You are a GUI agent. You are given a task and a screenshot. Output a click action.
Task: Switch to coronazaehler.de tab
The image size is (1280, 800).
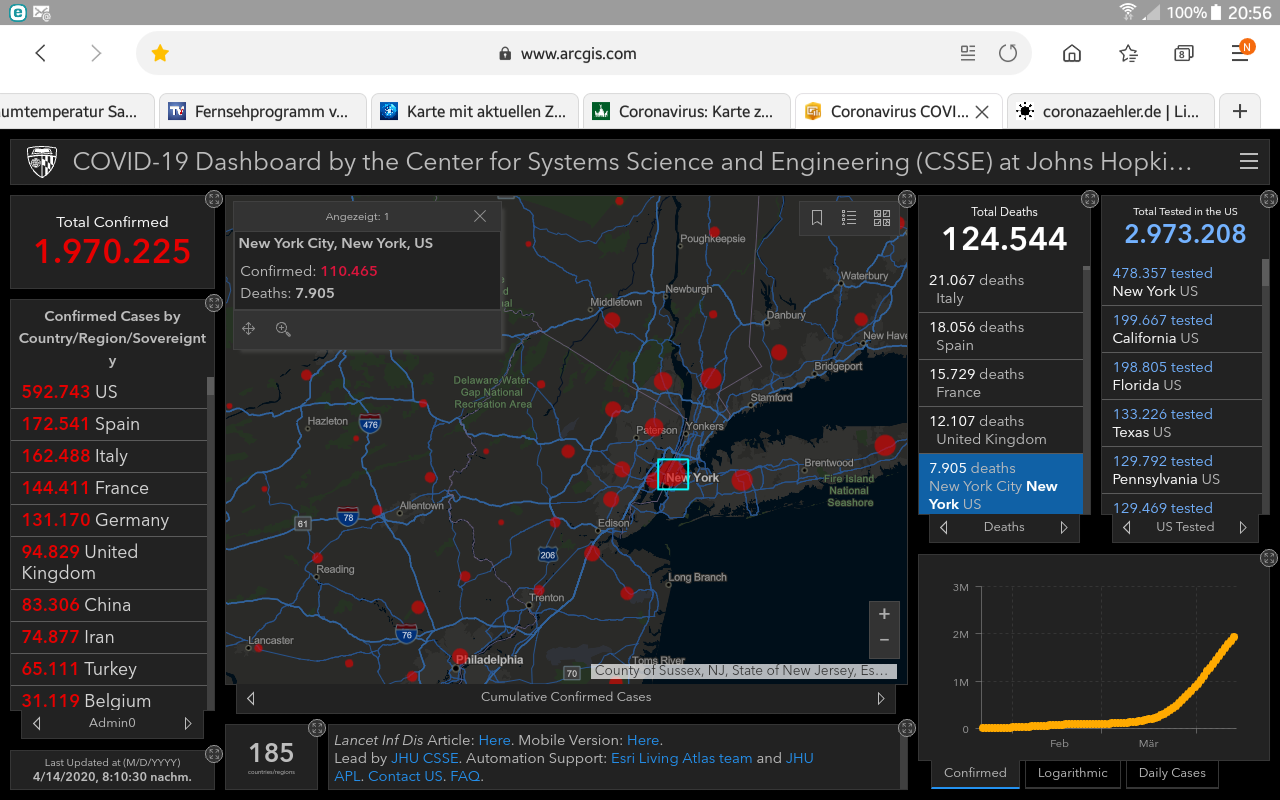click(1110, 112)
